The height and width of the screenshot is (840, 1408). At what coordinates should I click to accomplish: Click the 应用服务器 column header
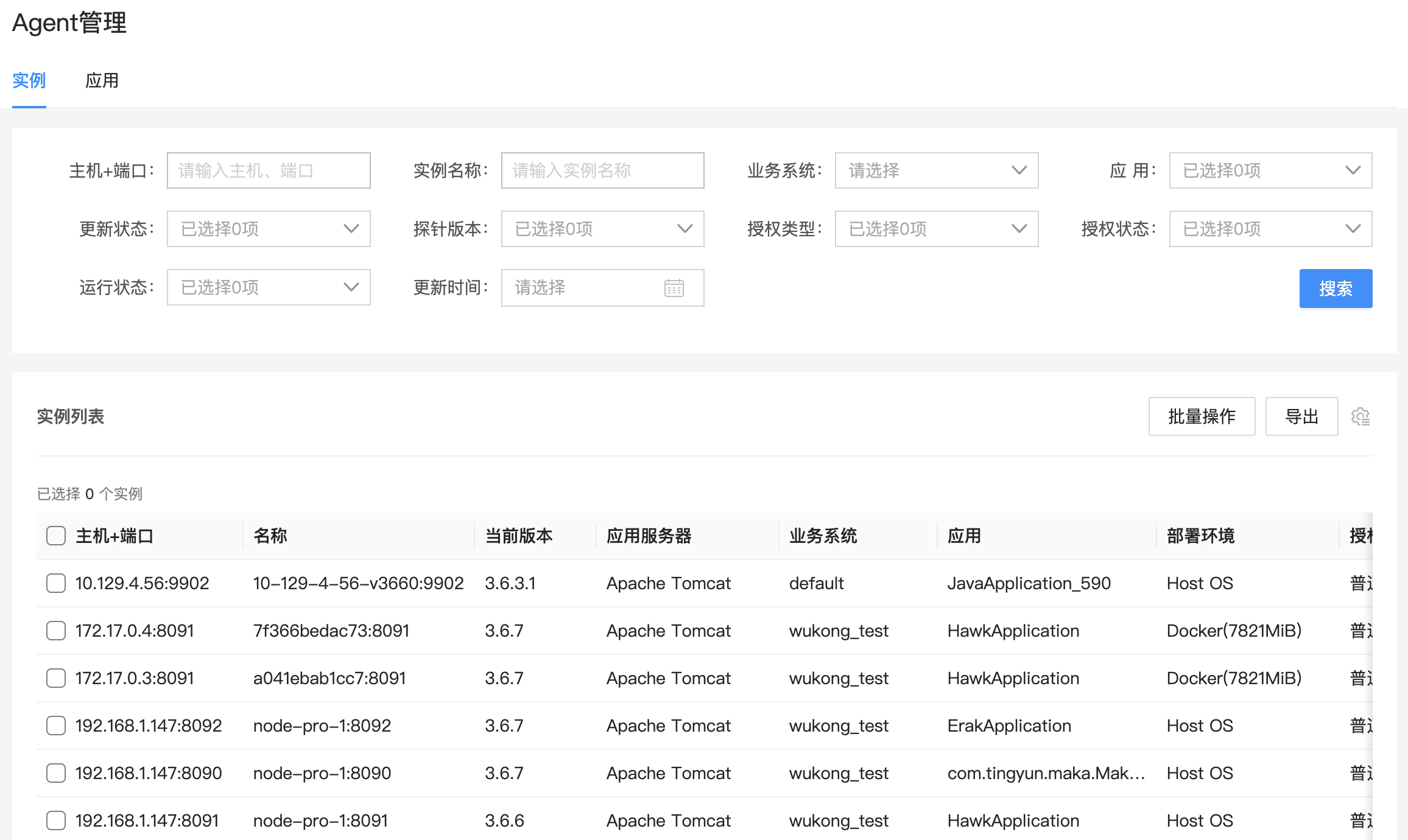tap(649, 536)
